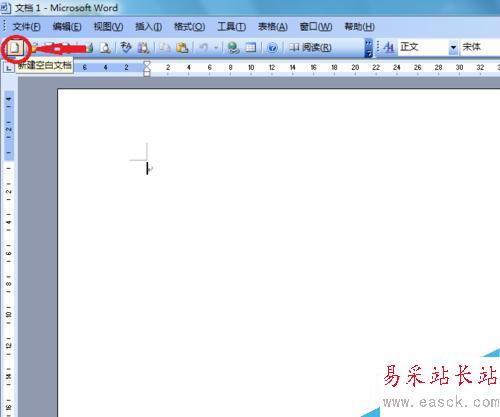This screenshot has height=417, width=500.
Task: Click the Copy icon in the toolbar
Action: [164, 48]
